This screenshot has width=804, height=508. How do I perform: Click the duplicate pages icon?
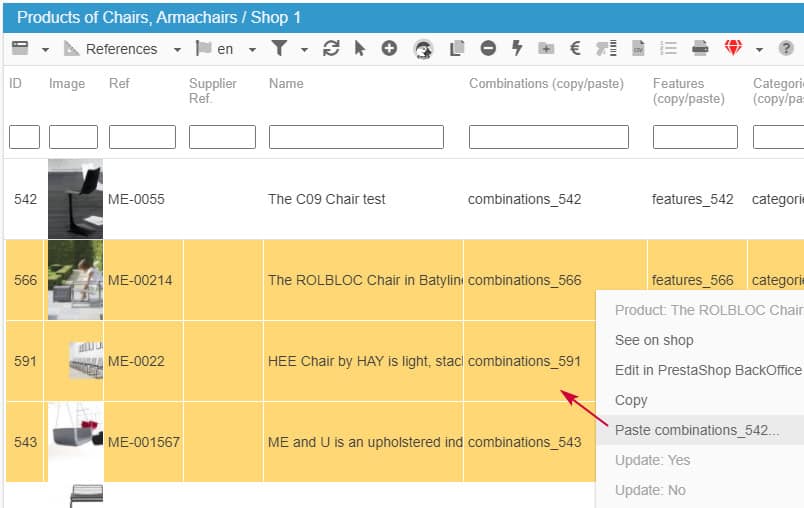[458, 48]
